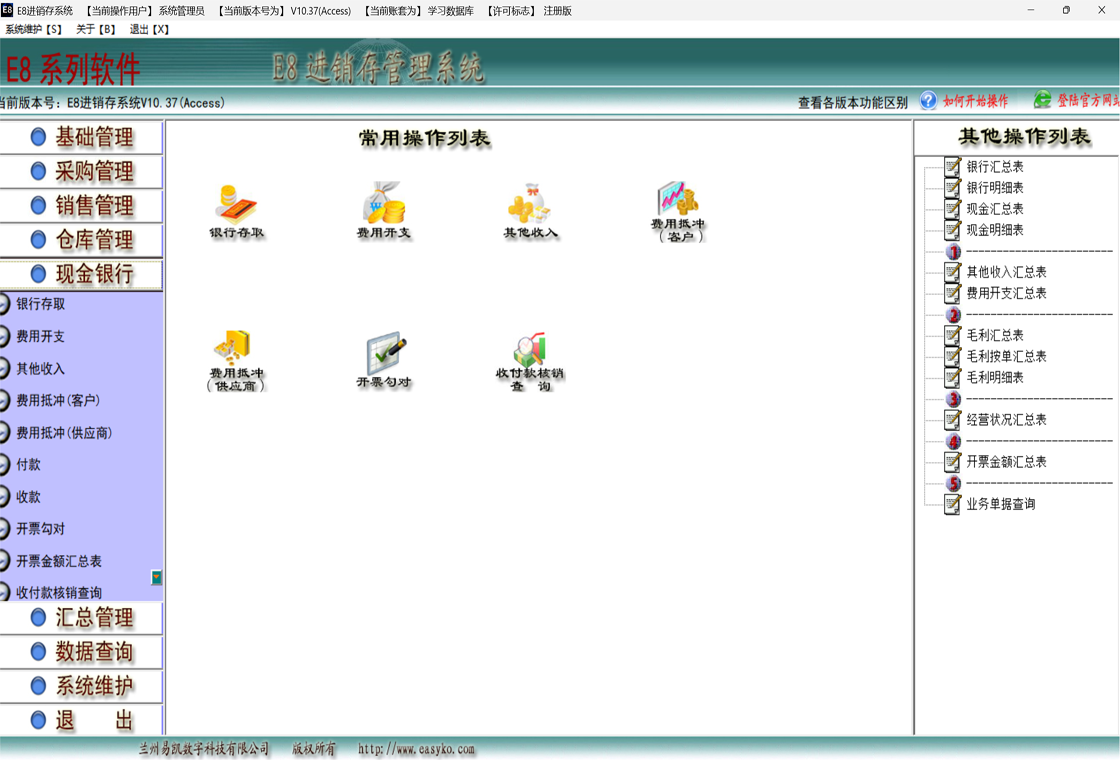Open the 系统维护【S】 menu
This screenshot has width=1120, height=760.
click(x=33, y=30)
